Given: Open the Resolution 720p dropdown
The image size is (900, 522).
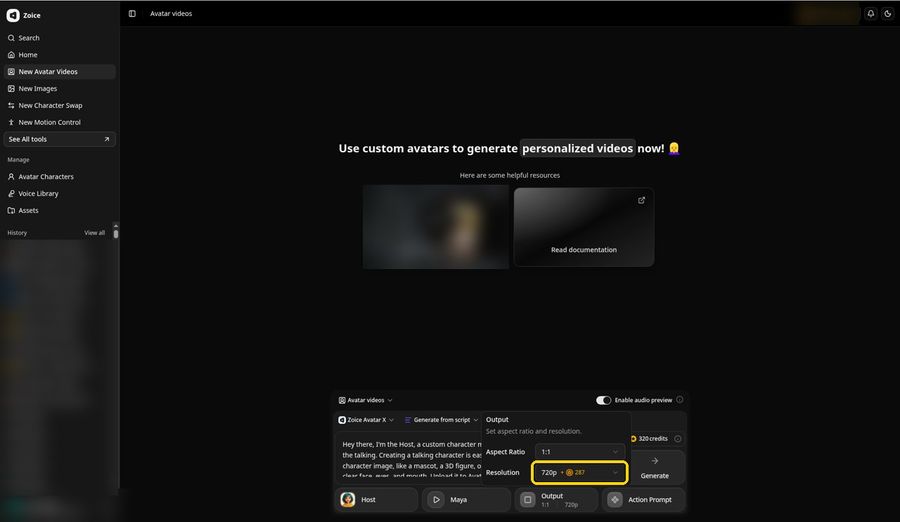Looking at the screenshot, I should [580, 473].
